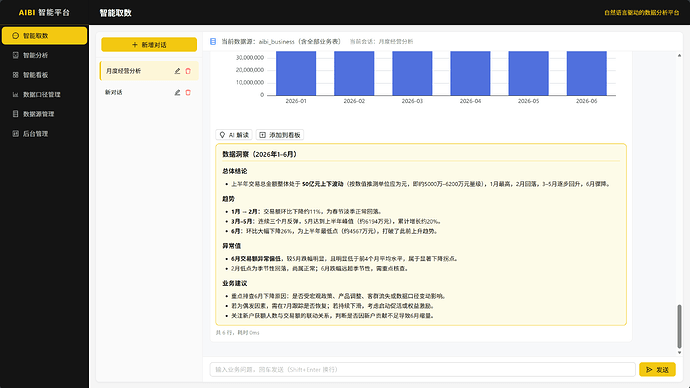Click the AI 解读 button
The image size is (690, 388).
tap(234, 135)
